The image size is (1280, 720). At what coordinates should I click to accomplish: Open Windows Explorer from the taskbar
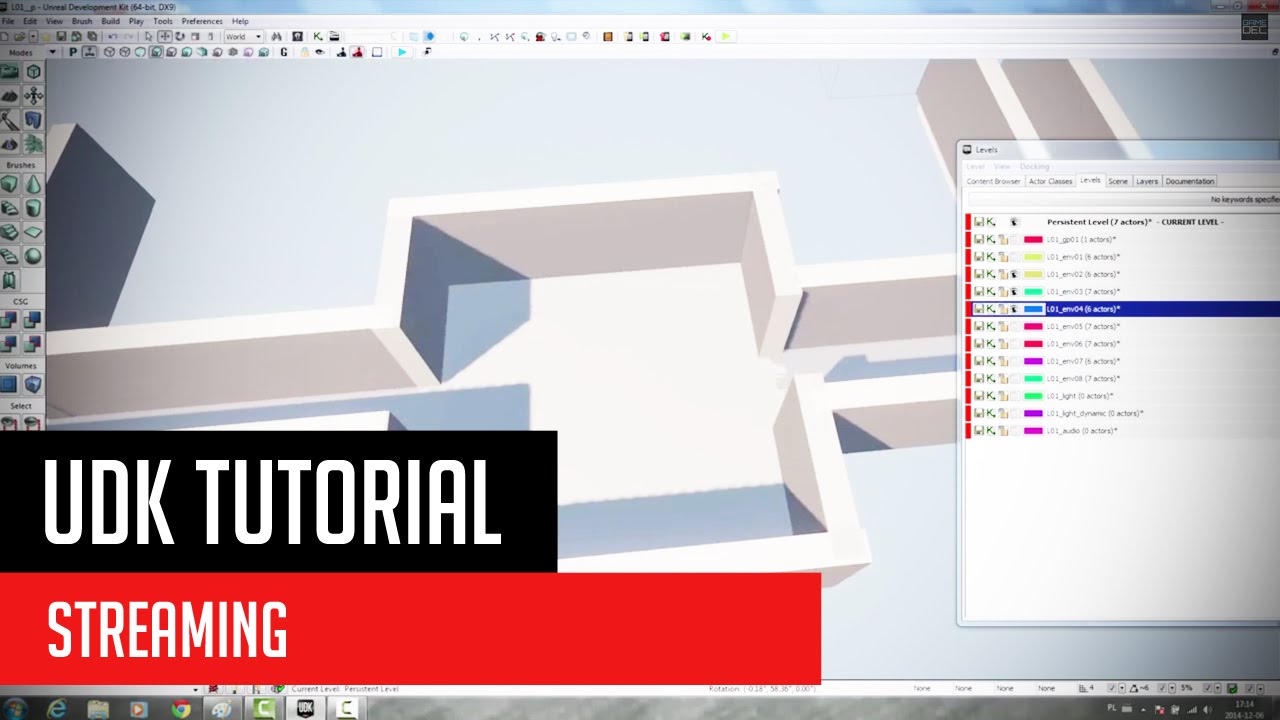point(98,708)
